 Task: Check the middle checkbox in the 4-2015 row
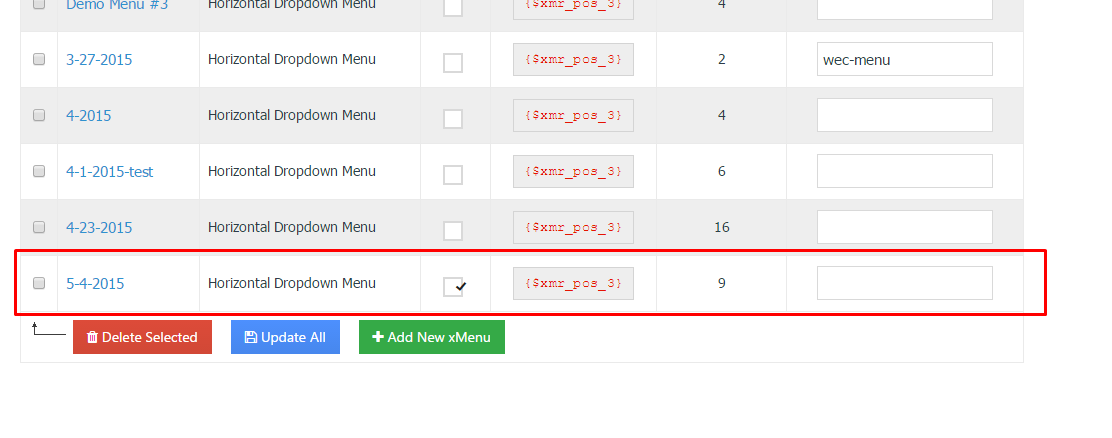coord(453,118)
